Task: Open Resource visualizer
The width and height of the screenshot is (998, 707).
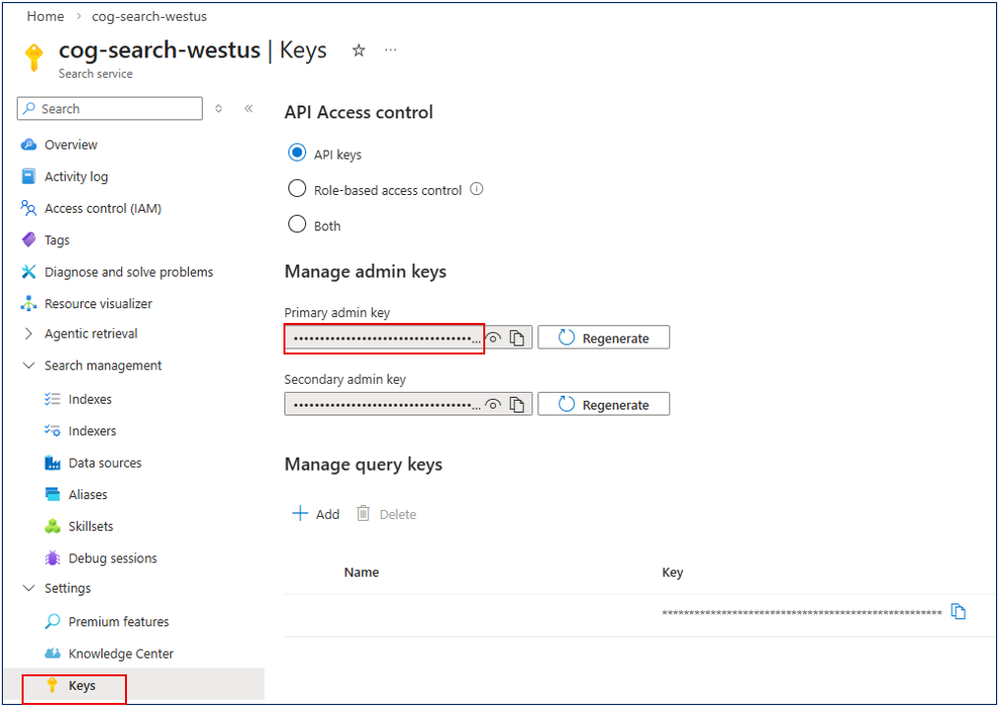Action: (x=99, y=304)
